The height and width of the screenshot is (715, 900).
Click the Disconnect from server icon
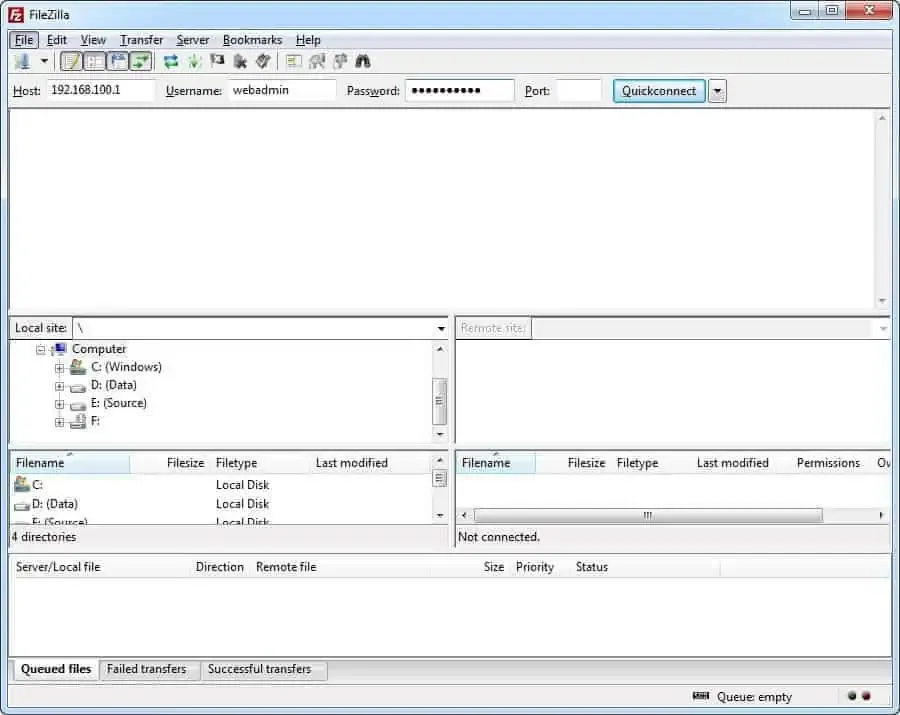240,62
